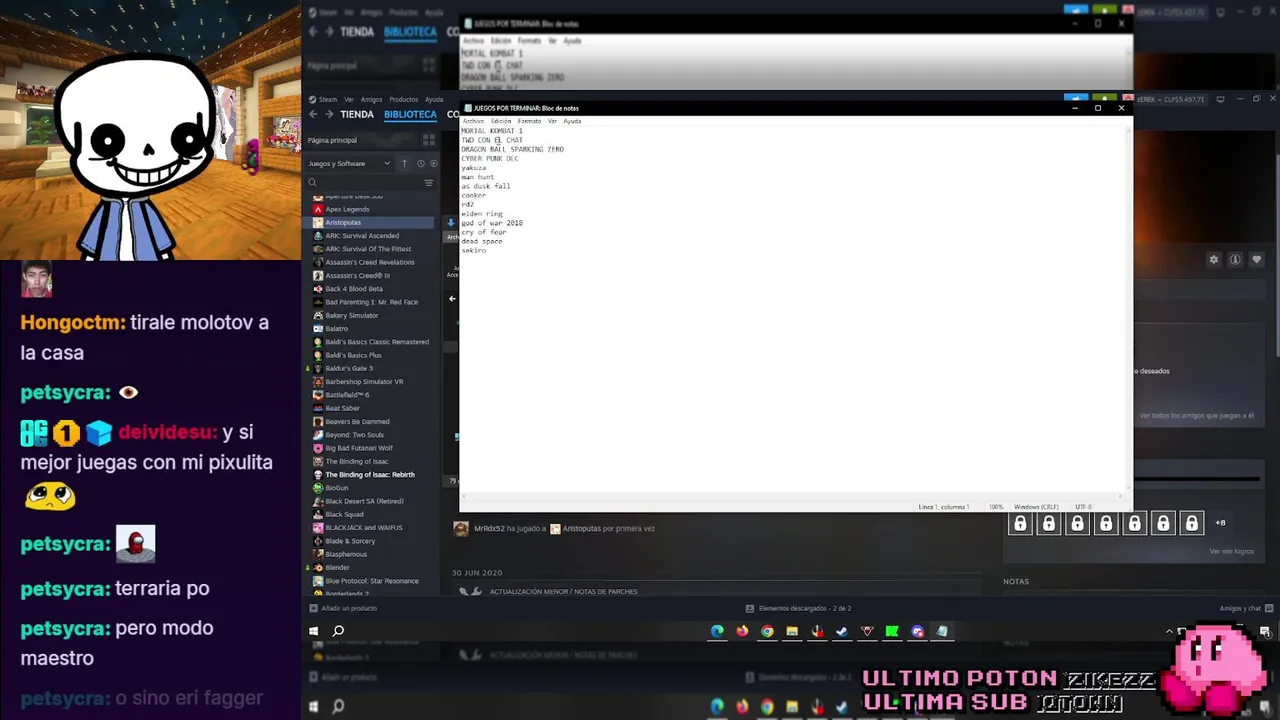Click the game info icon on Steam page

coord(1235,260)
